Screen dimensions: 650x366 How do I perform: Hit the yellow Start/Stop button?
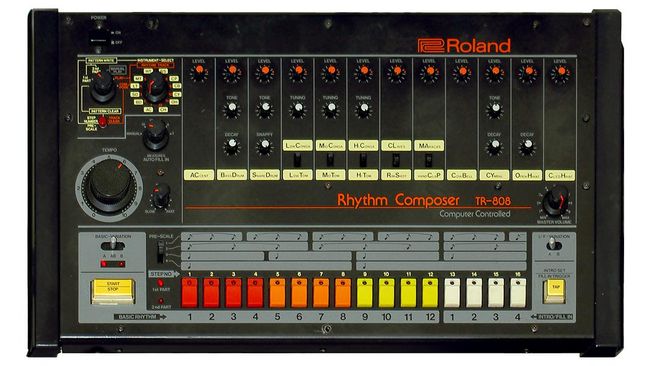(113, 291)
